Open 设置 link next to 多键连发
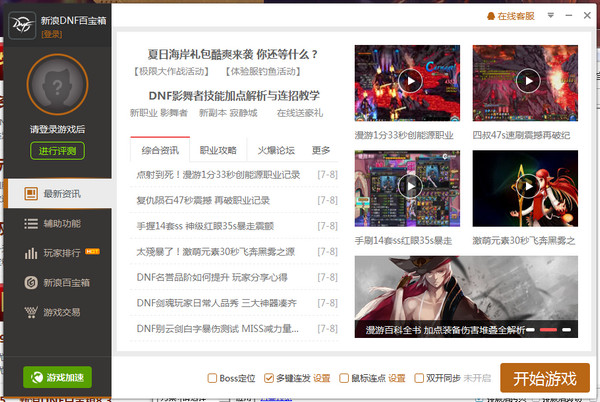The width and height of the screenshot is (600, 402). (322, 378)
